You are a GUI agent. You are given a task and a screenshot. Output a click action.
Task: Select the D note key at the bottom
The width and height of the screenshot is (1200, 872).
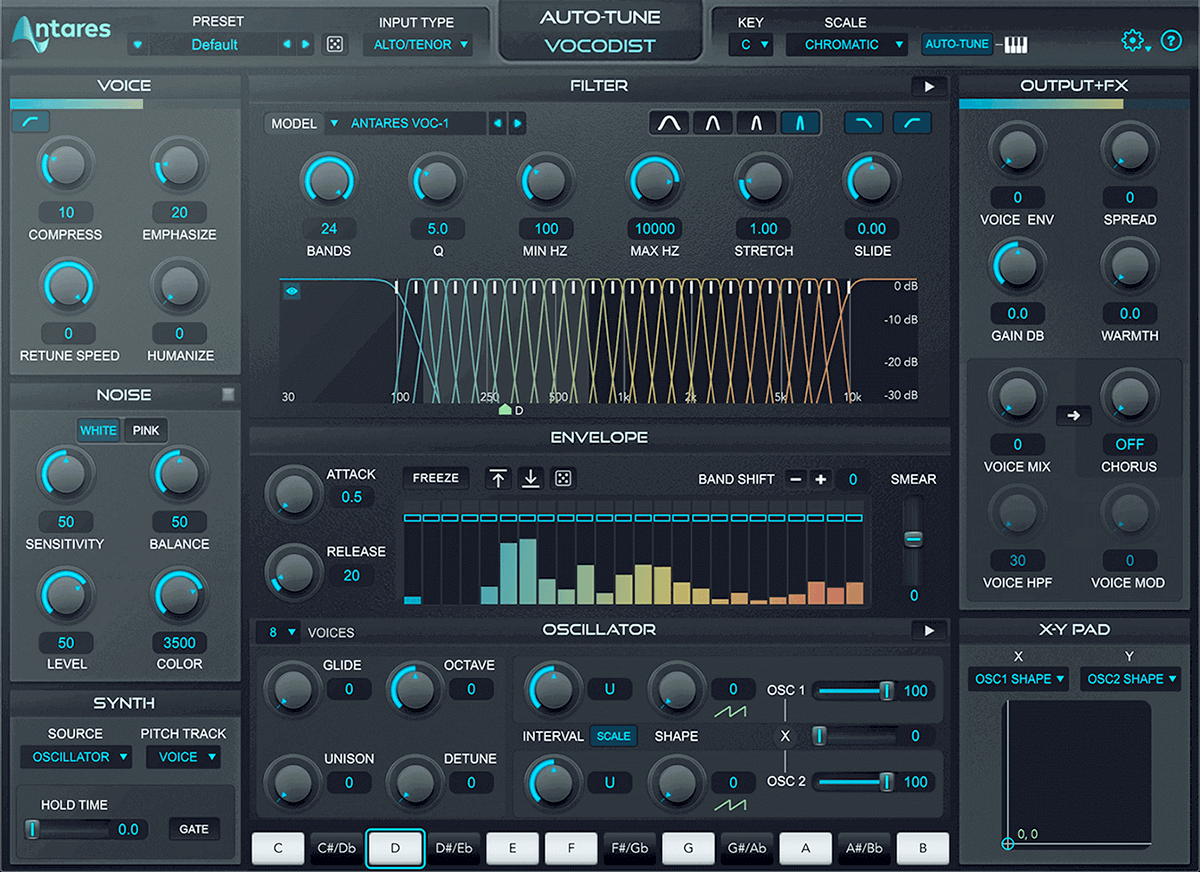coord(395,848)
